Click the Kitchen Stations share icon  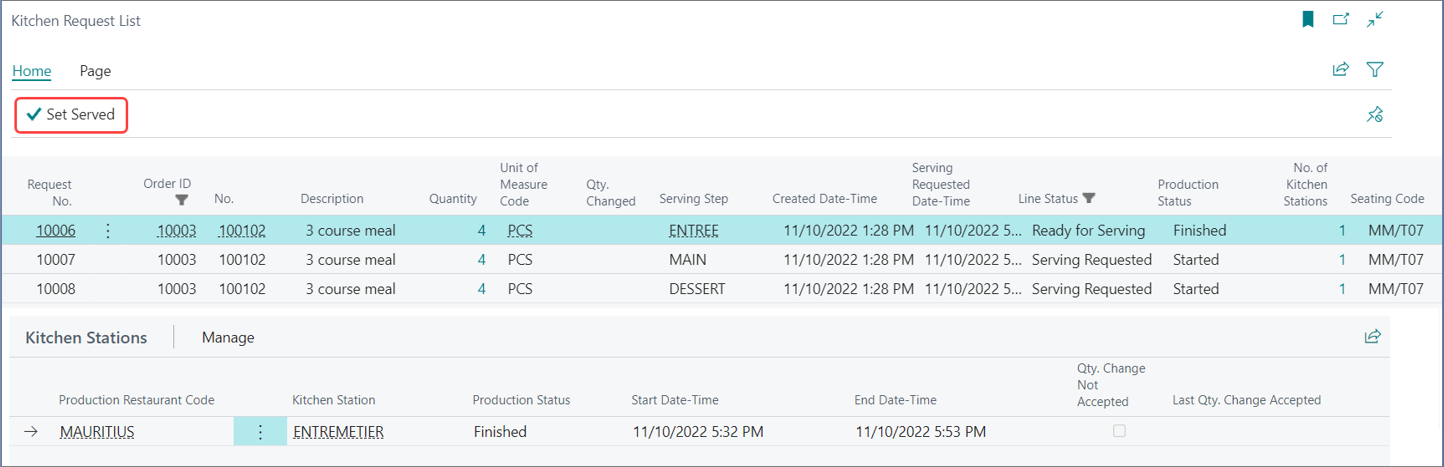pyautogui.click(x=1373, y=337)
